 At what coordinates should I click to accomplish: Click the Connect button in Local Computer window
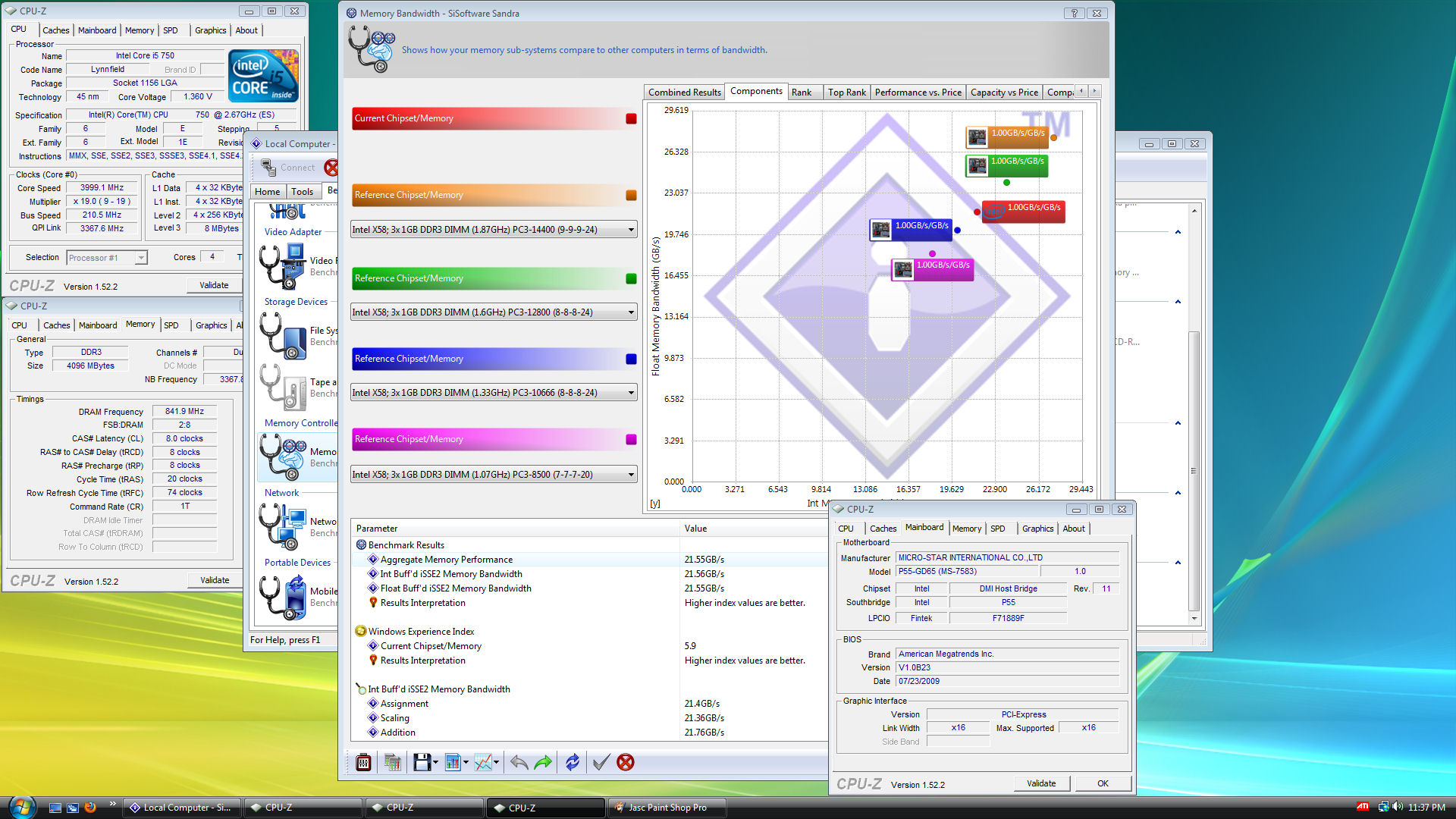[288, 168]
